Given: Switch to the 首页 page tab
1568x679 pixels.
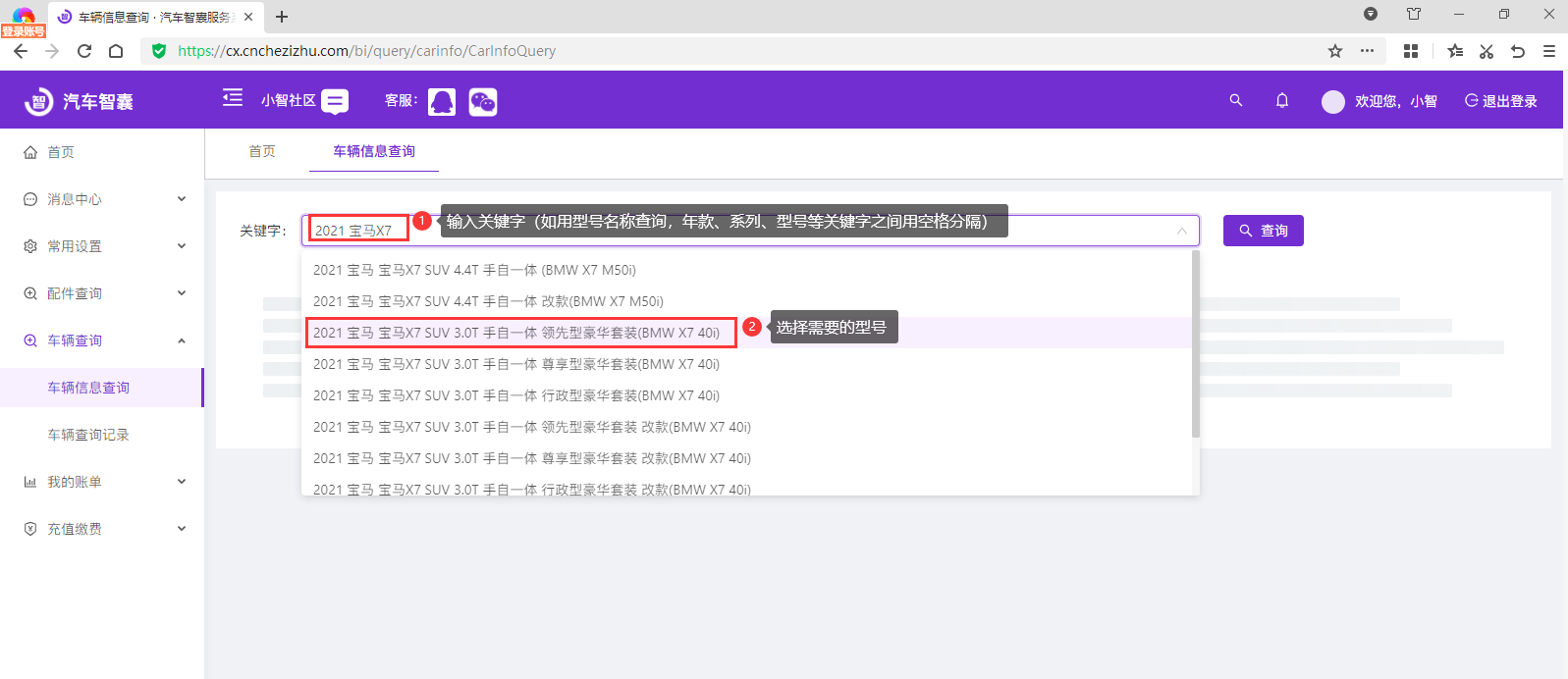Looking at the screenshot, I should [262, 151].
